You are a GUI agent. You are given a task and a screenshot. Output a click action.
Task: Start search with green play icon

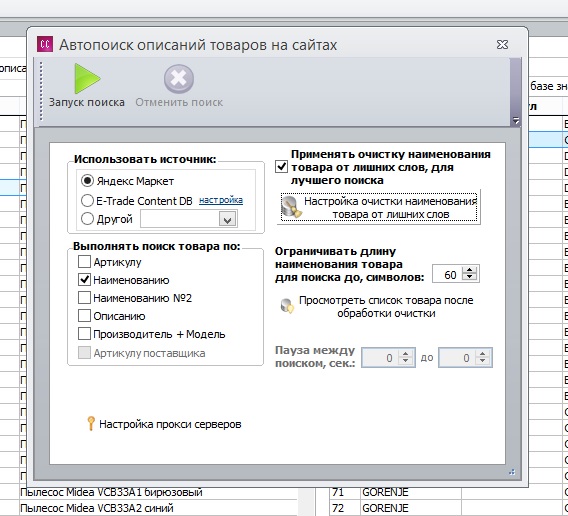[87, 78]
